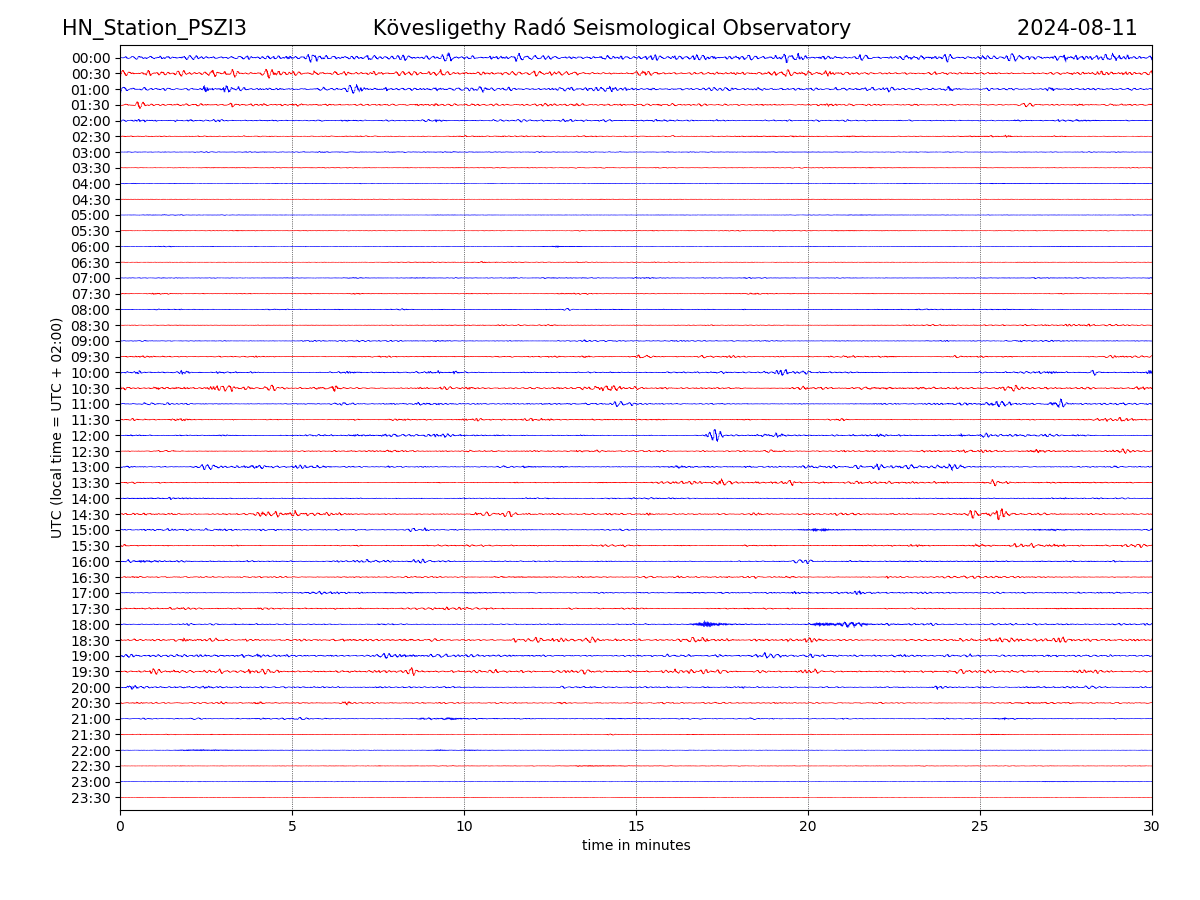This screenshot has height=900, width=1200.
Task: Select the 12:00 row label
Action: [x=90, y=436]
